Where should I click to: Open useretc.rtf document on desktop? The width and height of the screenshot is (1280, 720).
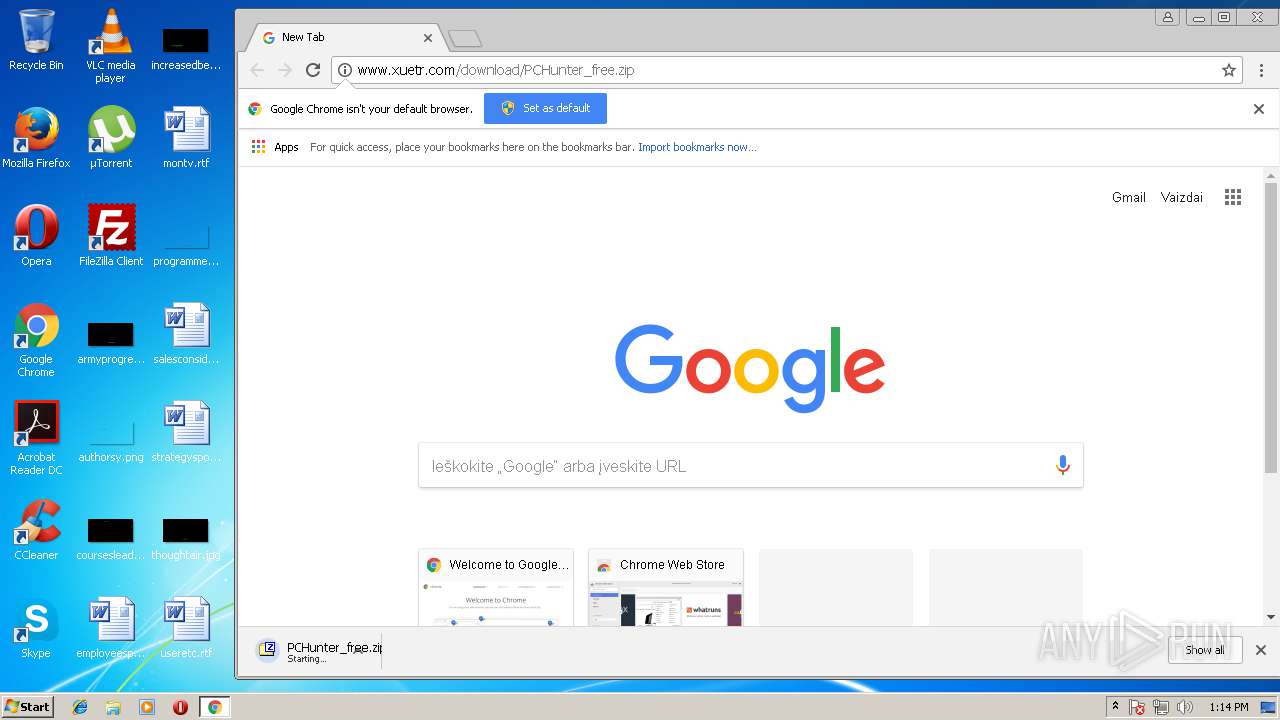click(x=186, y=628)
